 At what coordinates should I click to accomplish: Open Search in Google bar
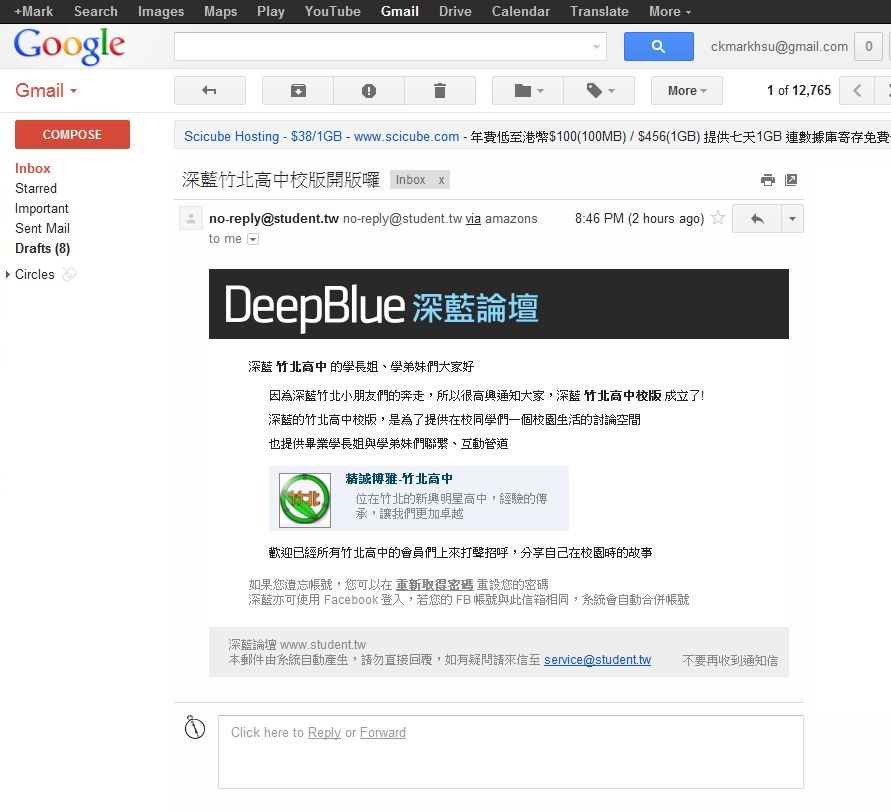pyautogui.click(x=96, y=11)
